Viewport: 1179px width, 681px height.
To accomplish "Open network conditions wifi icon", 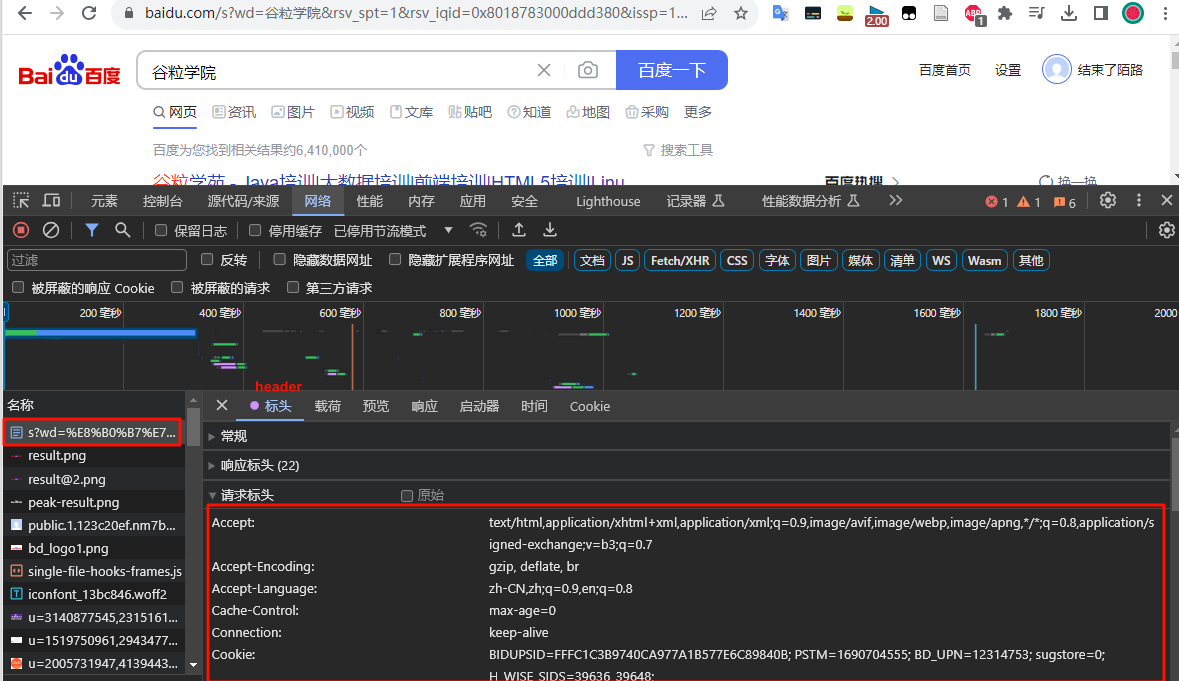I will click(478, 230).
